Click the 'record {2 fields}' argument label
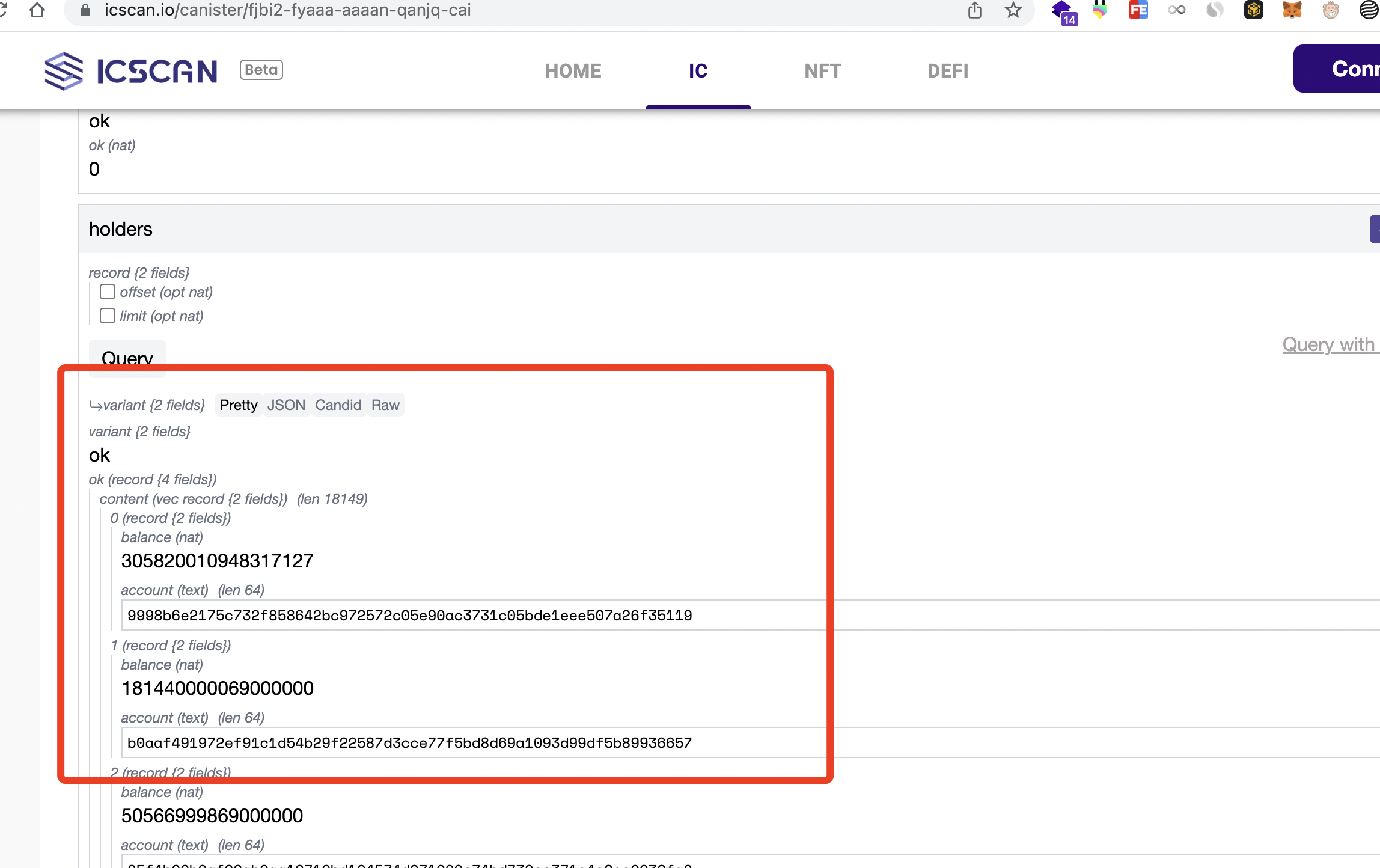Image resolution: width=1380 pixels, height=868 pixels. click(x=139, y=272)
